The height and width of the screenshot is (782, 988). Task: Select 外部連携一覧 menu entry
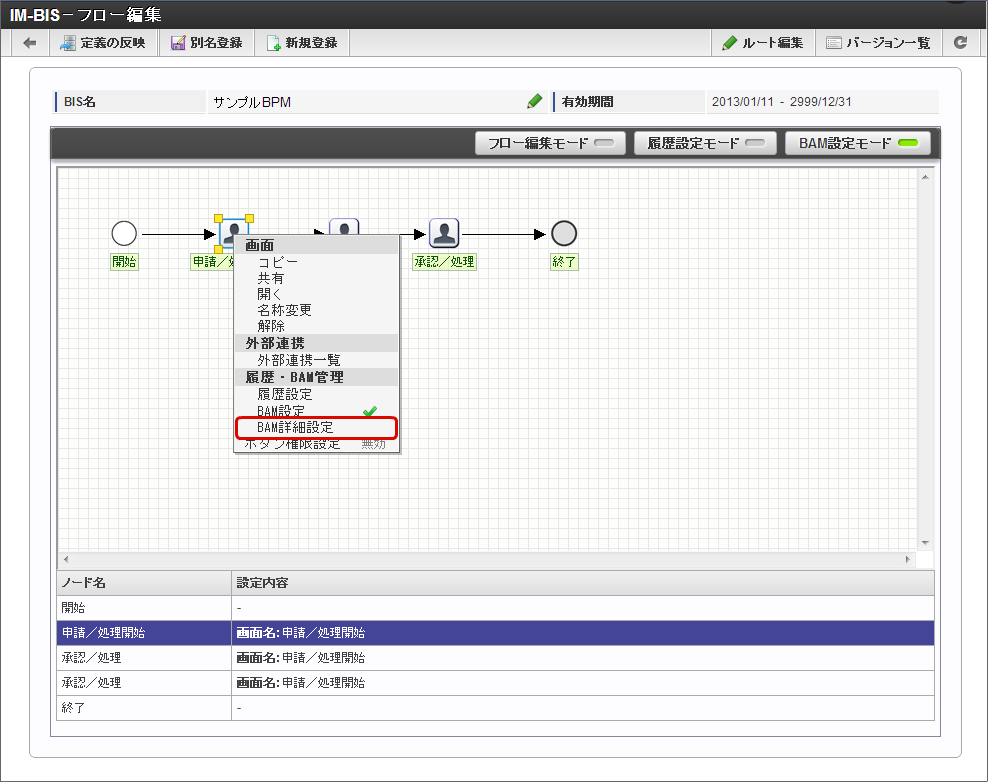tap(299, 360)
